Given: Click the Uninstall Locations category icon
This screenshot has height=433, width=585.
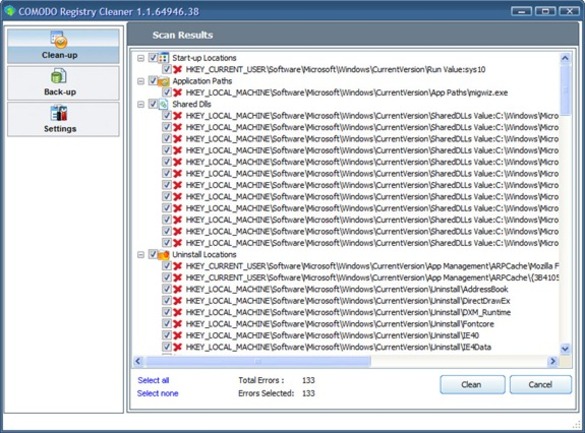Looking at the screenshot, I should 164,254.
